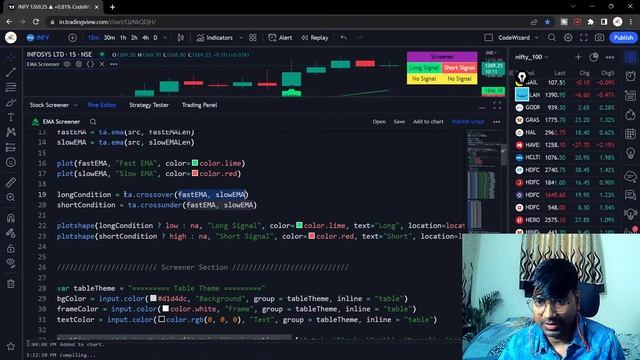Image resolution: width=640 pixels, height=360 pixels.
Task: Select the GODF row in watchlist
Action: click(x=565, y=107)
